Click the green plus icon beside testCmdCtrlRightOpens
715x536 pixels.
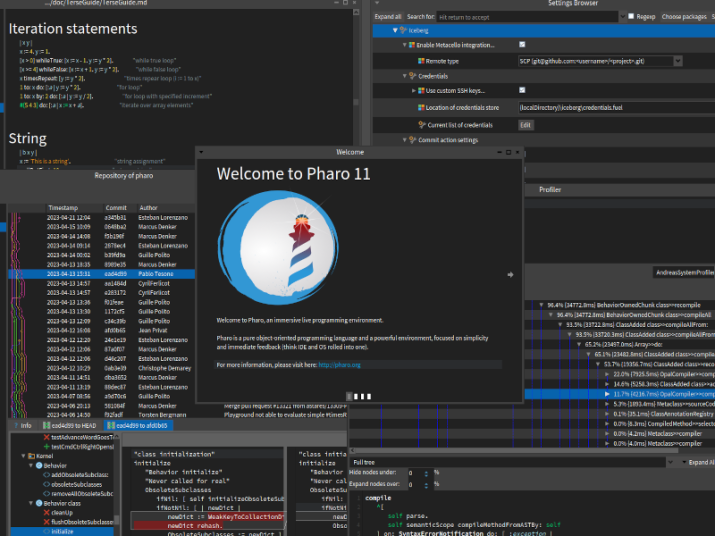click(47, 447)
